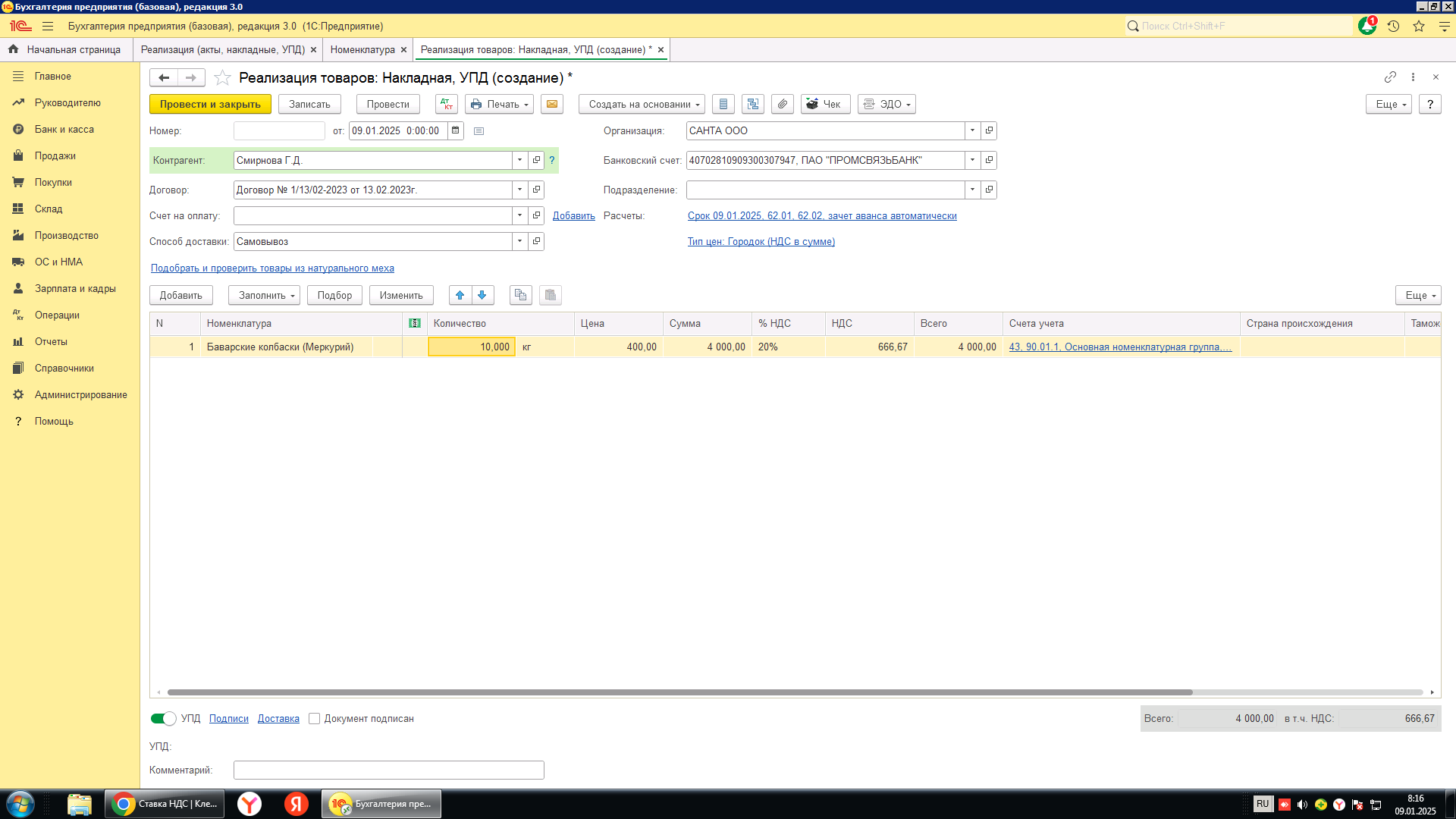Open Счета учета link in row 1
This screenshot has width=1456, height=819.
click(x=1120, y=347)
